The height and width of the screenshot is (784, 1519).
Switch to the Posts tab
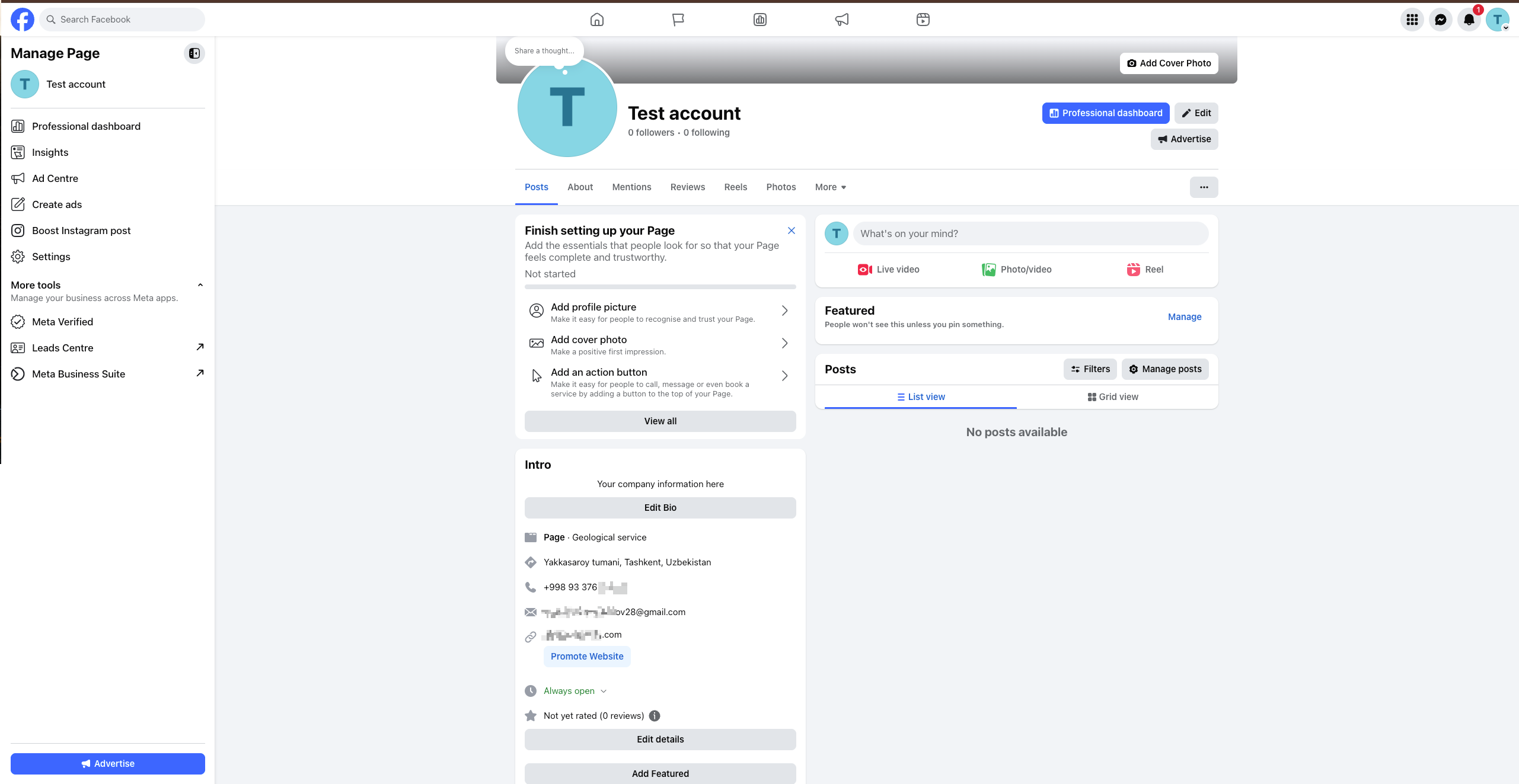point(537,187)
